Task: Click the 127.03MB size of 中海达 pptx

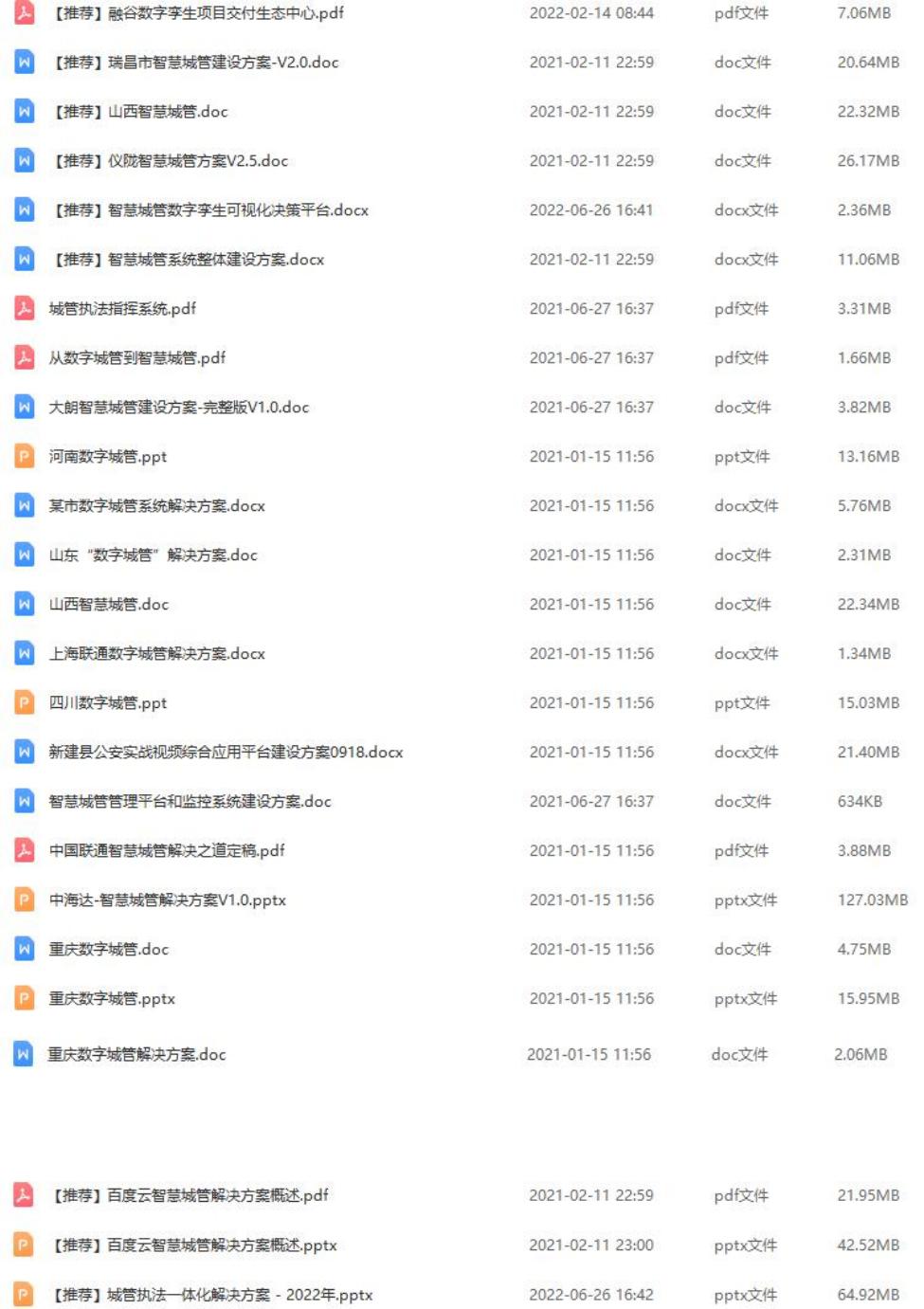Action: 872,900
